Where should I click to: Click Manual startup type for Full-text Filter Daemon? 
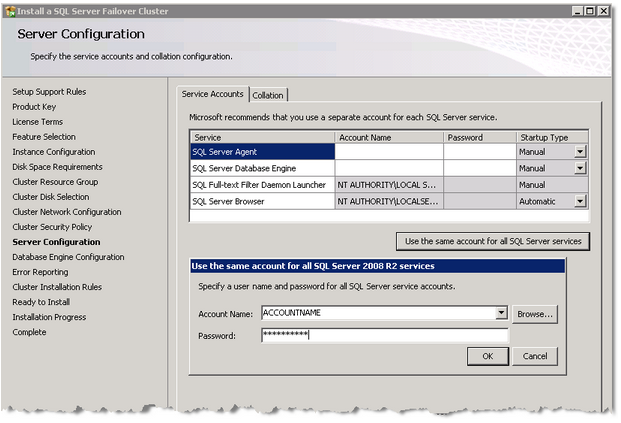point(552,185)
